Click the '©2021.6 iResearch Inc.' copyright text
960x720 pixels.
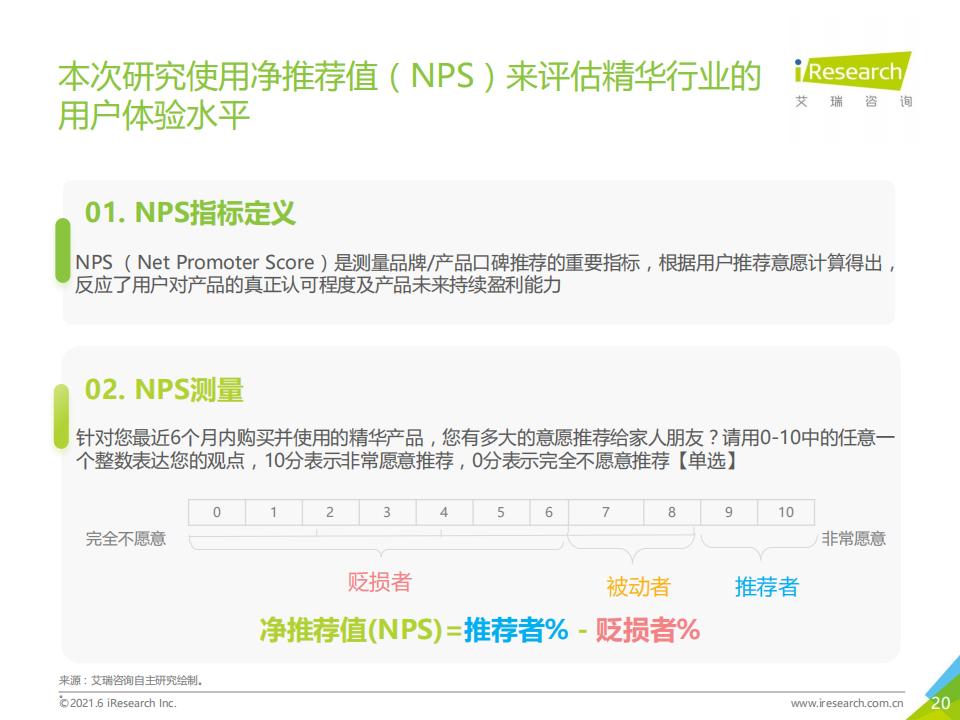tap(118, 703)
